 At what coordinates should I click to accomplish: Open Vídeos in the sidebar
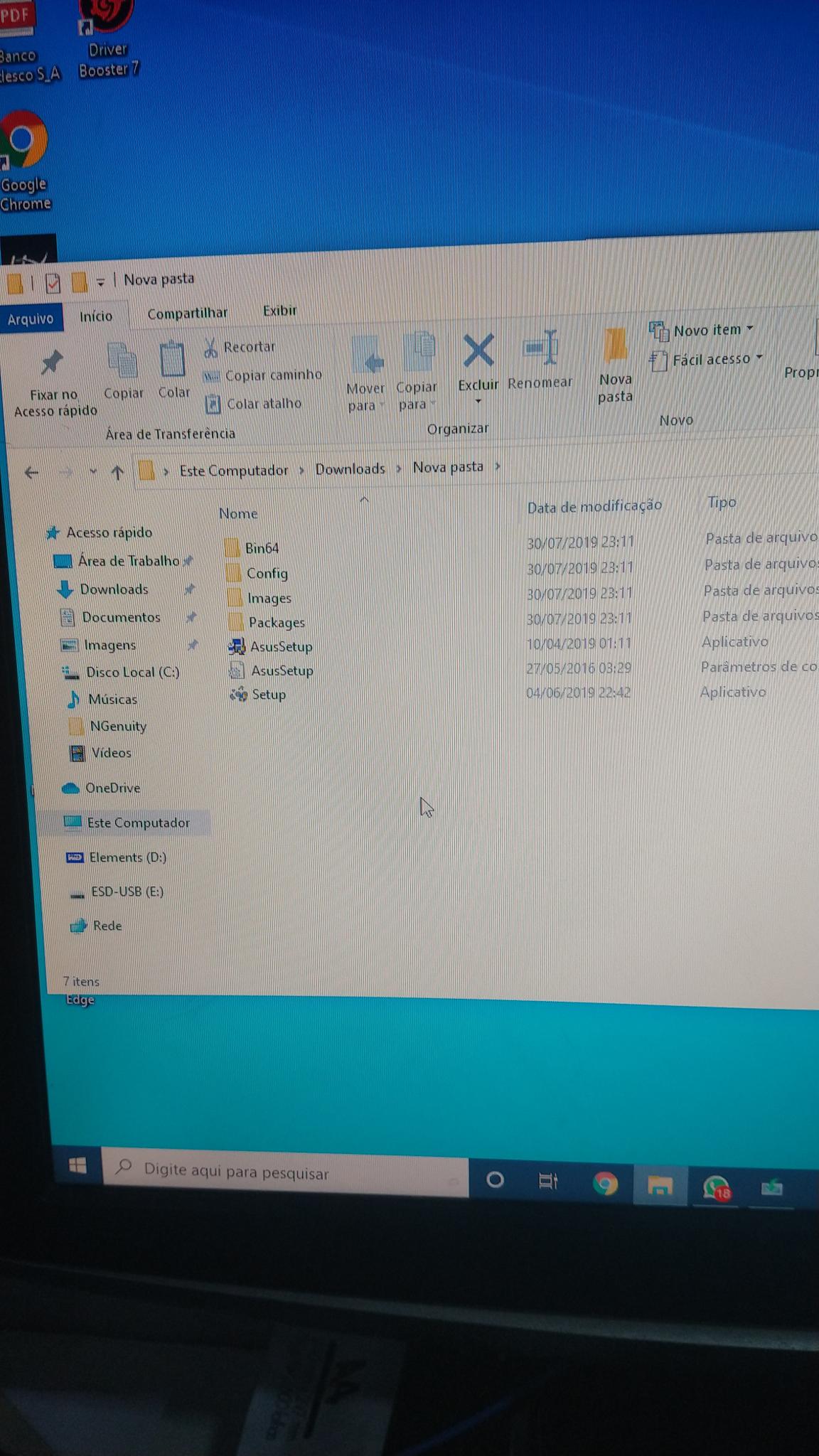click(x=100, y=752)
